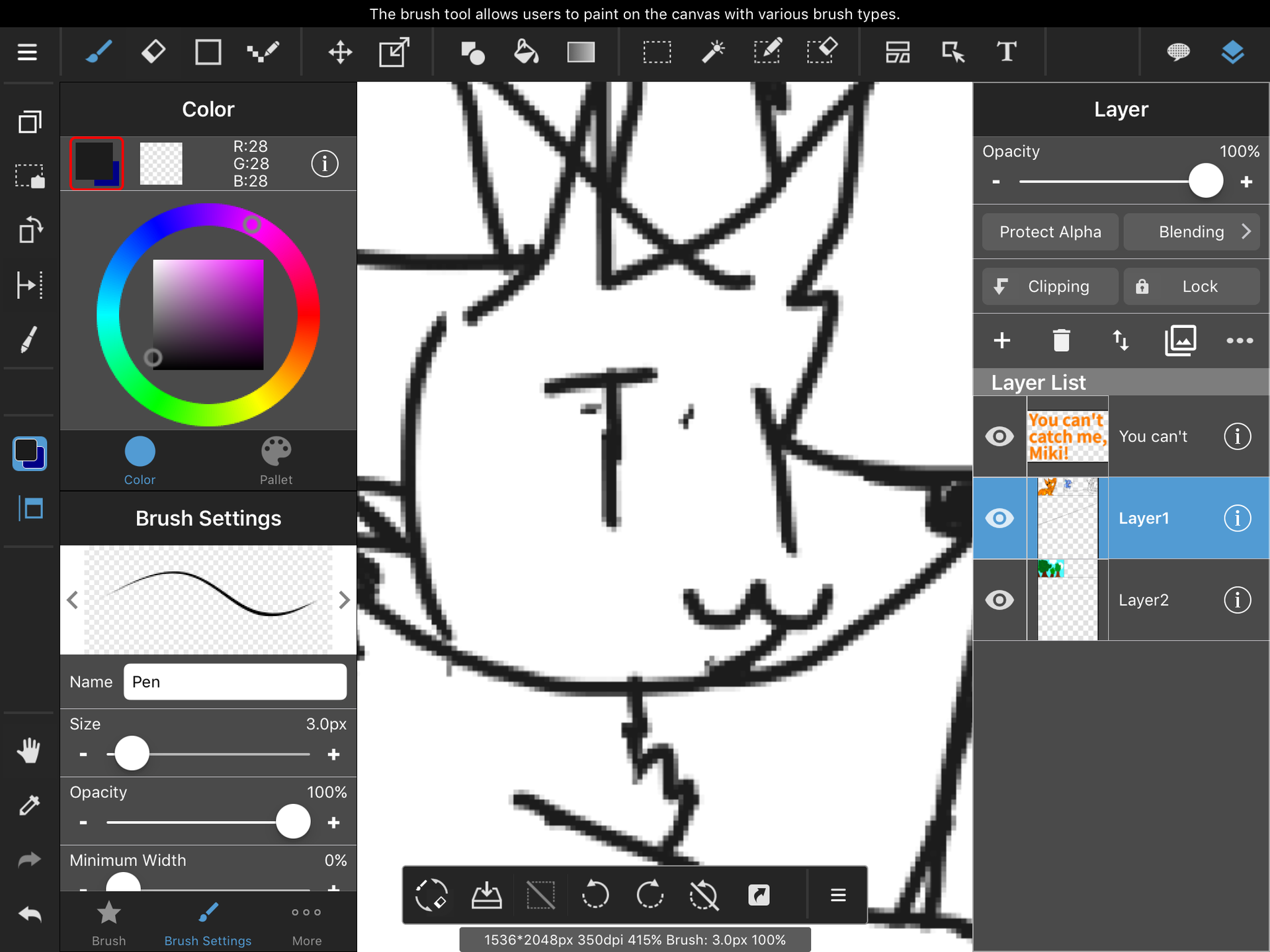The height and width of the screenshot is (952, 1270).
Task: Click the brush Size slider handle
Action: click(132, 754)
